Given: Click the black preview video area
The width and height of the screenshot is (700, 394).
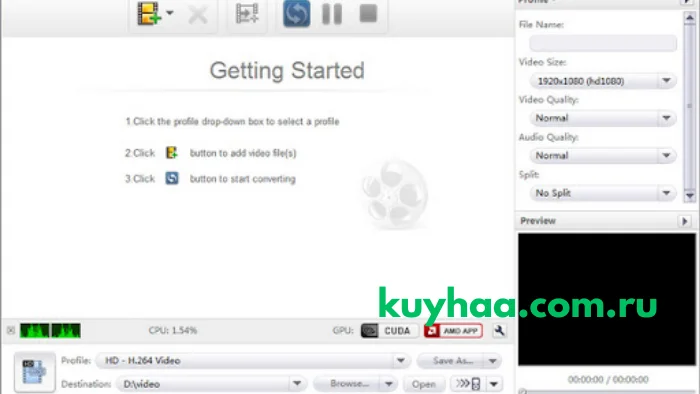Looking at the screenshot, I should tap(607, 299).
